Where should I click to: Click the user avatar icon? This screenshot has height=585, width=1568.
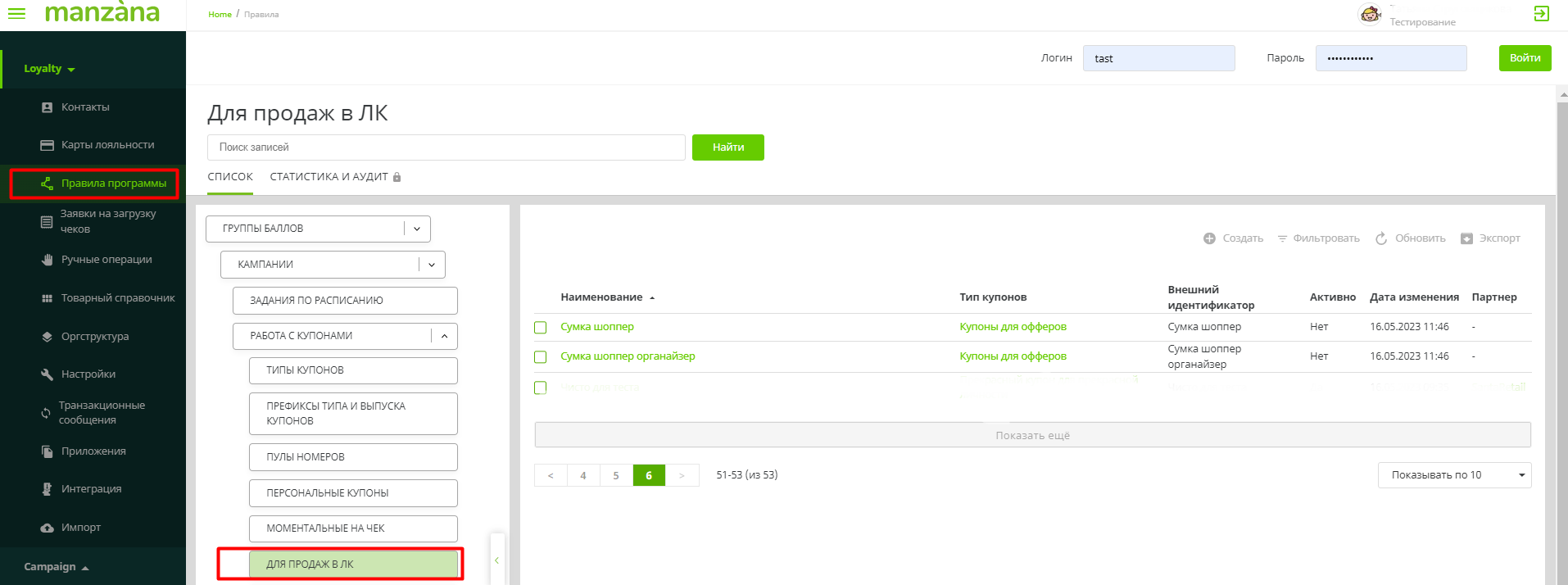1370,14
